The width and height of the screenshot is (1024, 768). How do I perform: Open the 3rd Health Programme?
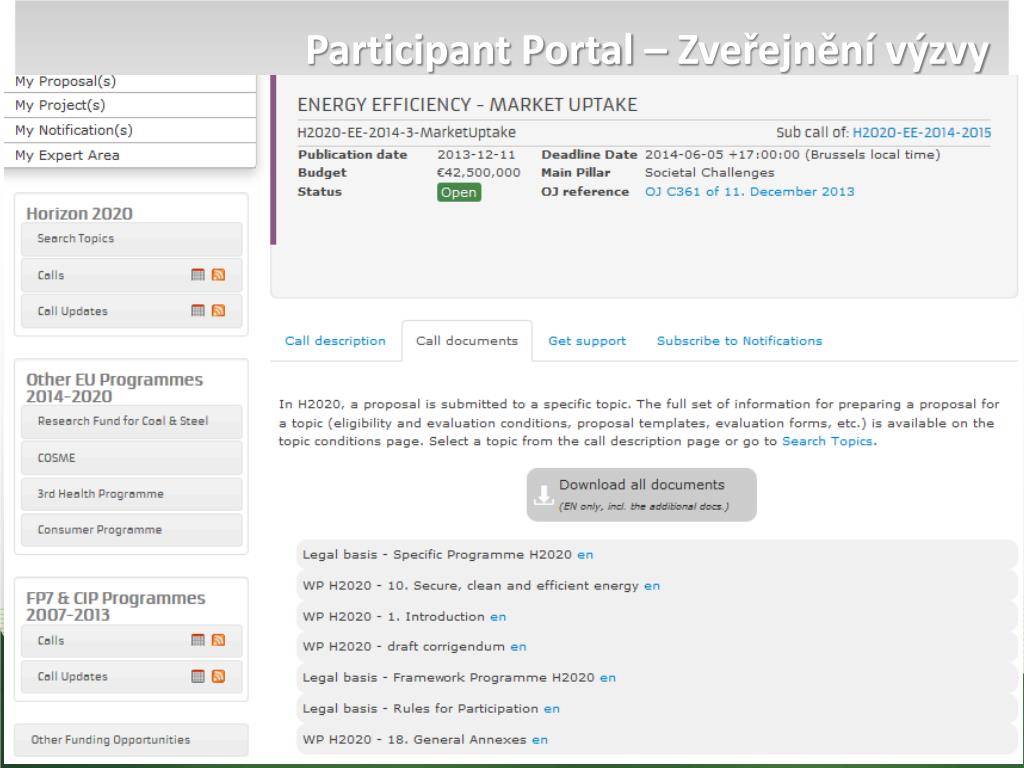(x=131, y=494)
